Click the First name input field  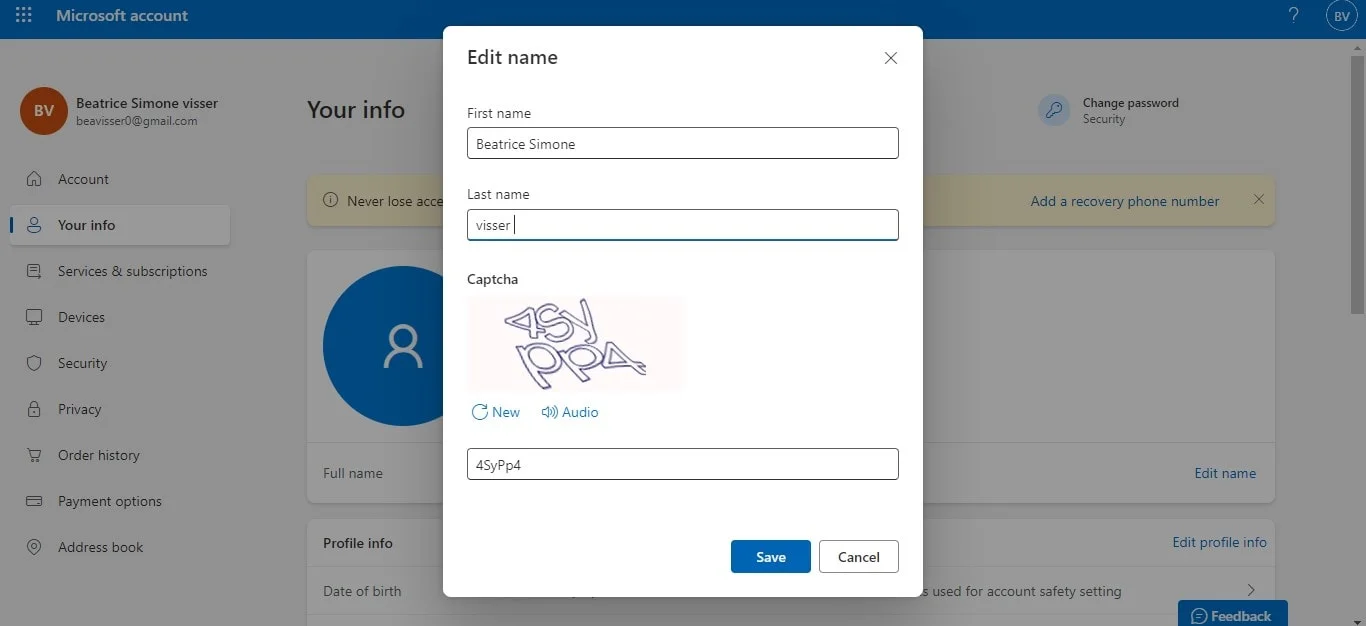click(683, 143)
